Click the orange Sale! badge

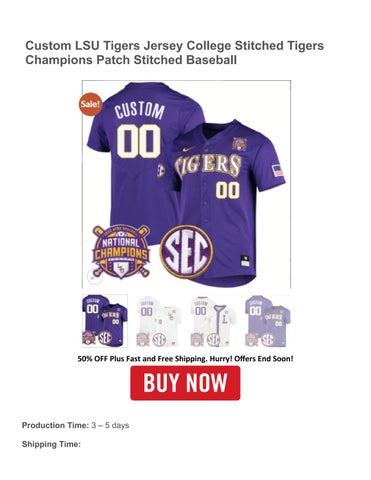[90, 104]
